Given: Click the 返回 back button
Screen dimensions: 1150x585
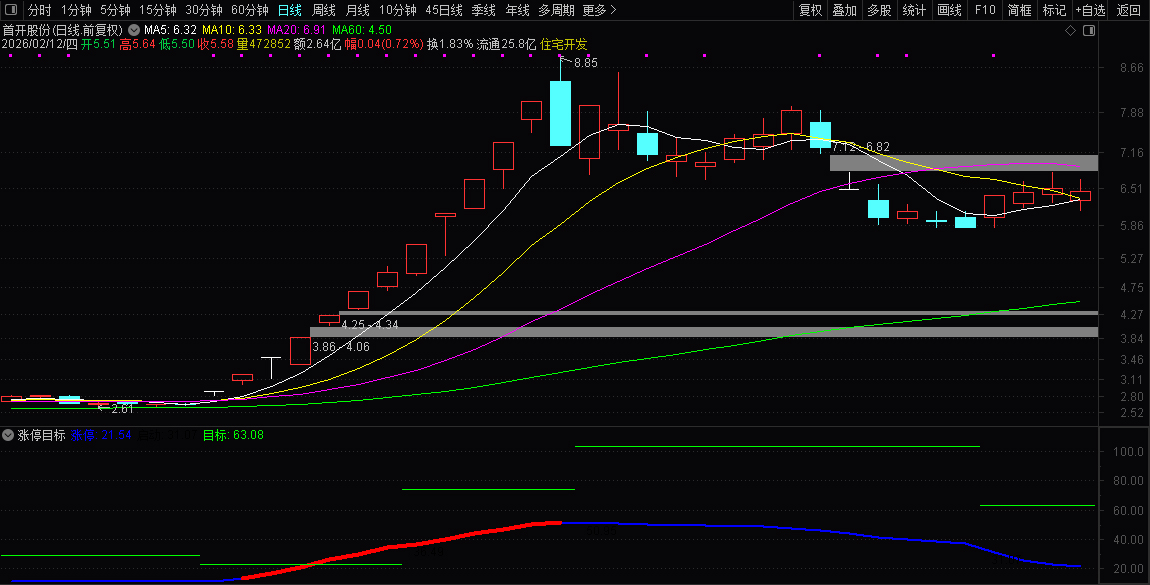Looking at the screenshot, I should click(1128, 10).
